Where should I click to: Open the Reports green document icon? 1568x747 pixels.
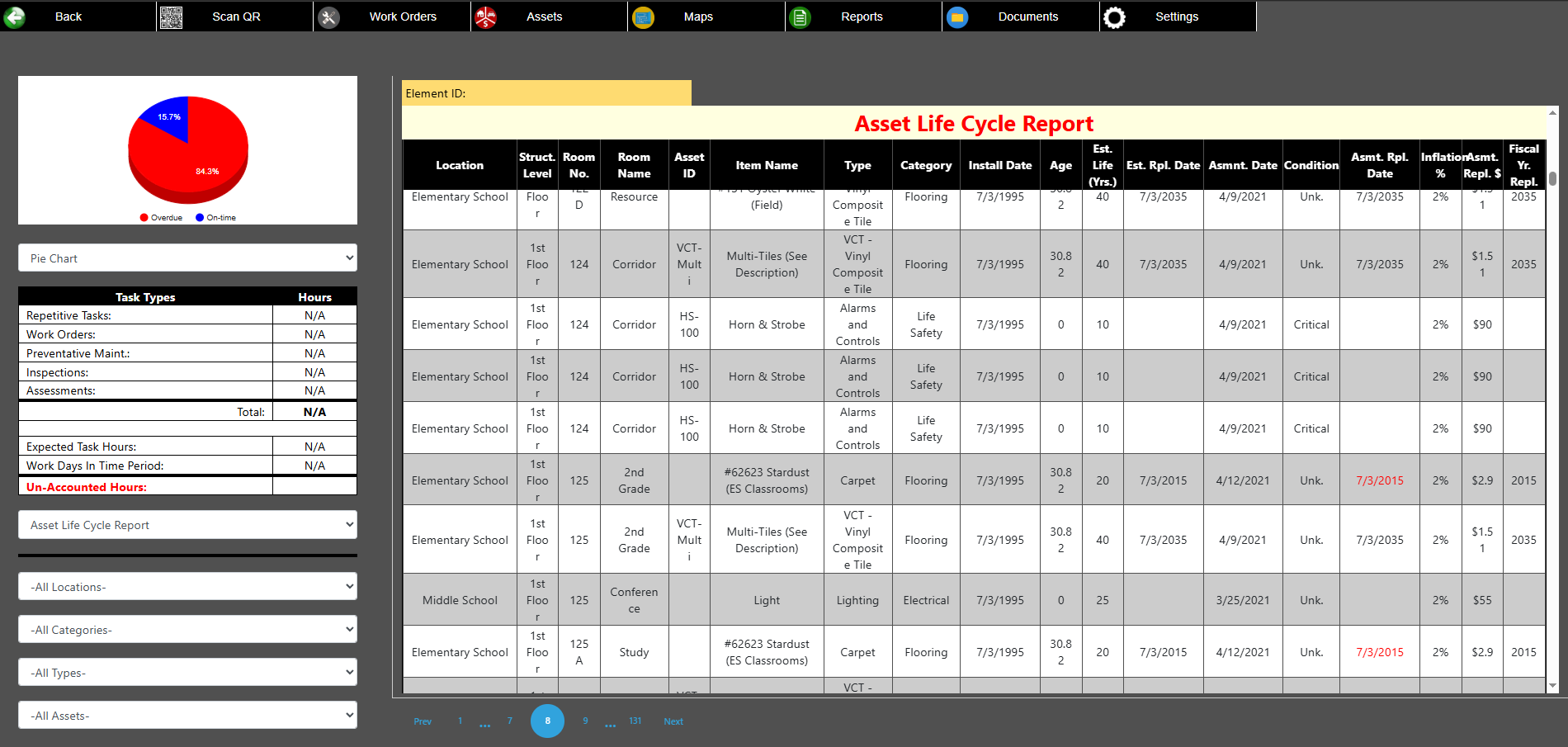pos(800,16)
